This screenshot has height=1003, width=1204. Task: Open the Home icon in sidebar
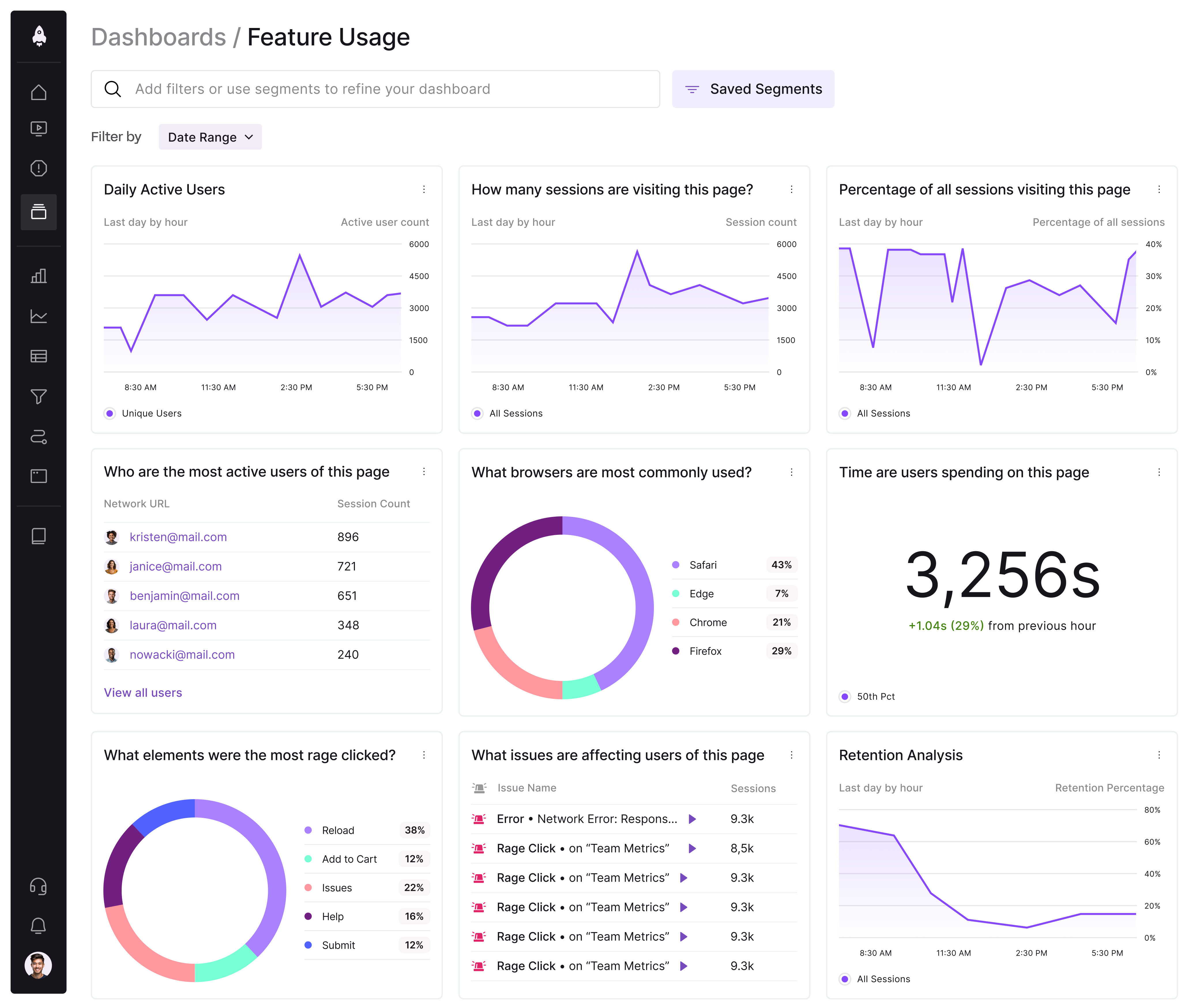tap(38, 92)
